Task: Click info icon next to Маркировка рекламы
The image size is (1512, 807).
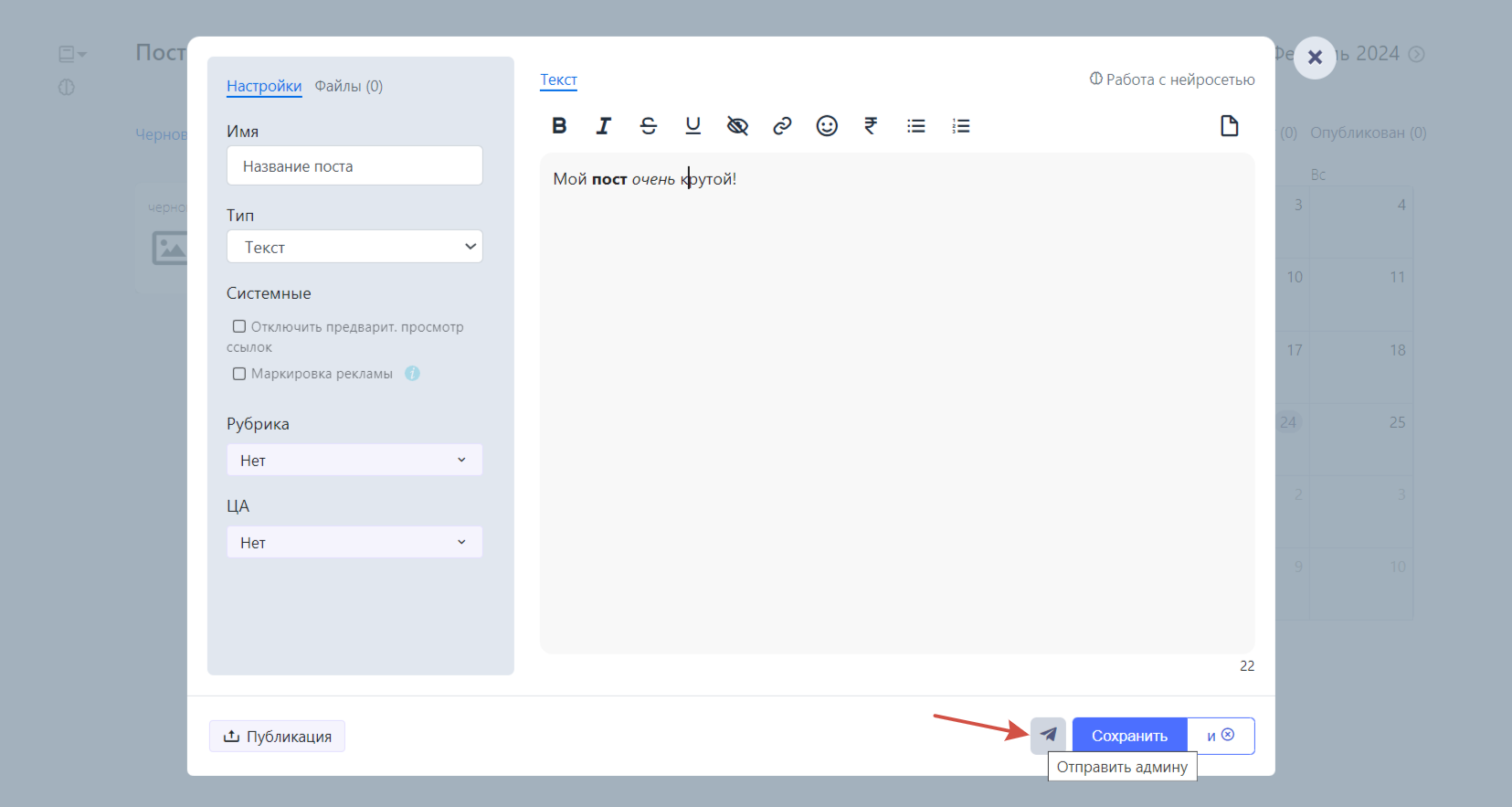Action: (x=412, y=373)
